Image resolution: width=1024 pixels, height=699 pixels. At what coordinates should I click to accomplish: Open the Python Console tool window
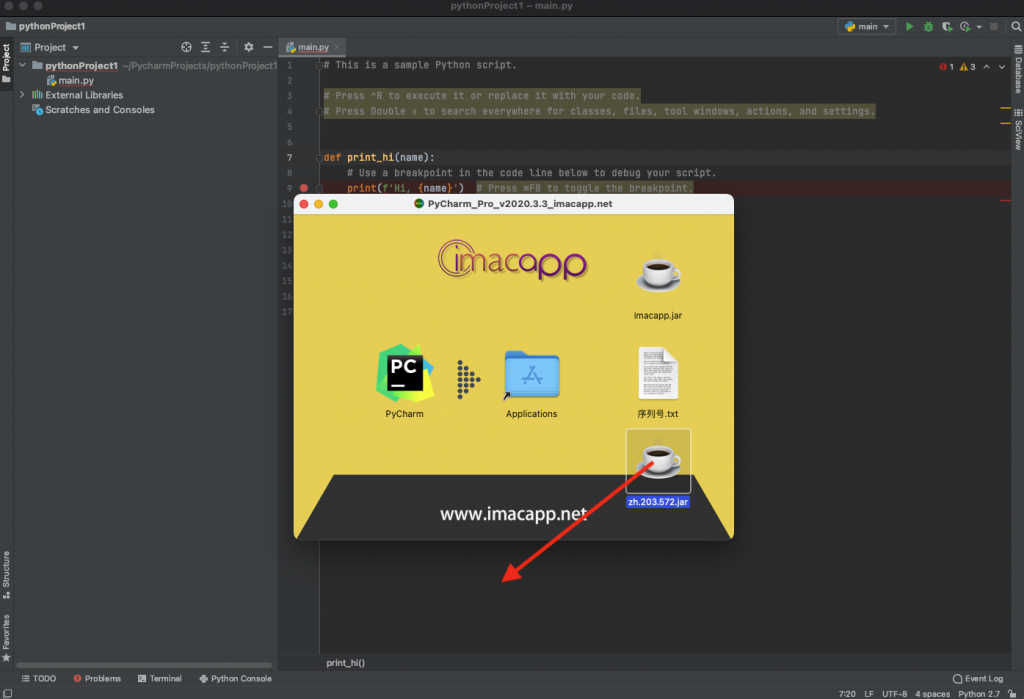235,679
